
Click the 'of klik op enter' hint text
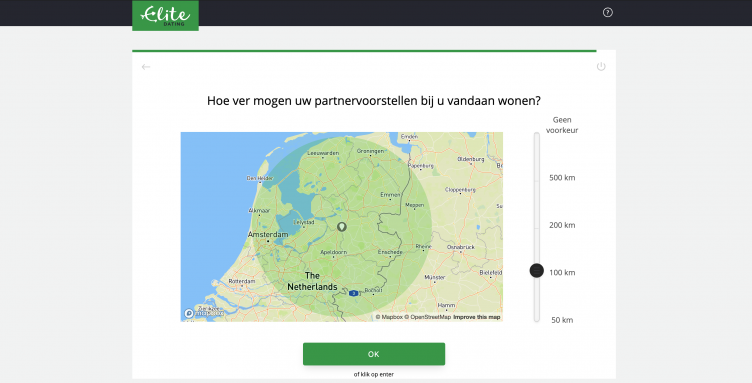pyautogui.click(x=374, y=374)
